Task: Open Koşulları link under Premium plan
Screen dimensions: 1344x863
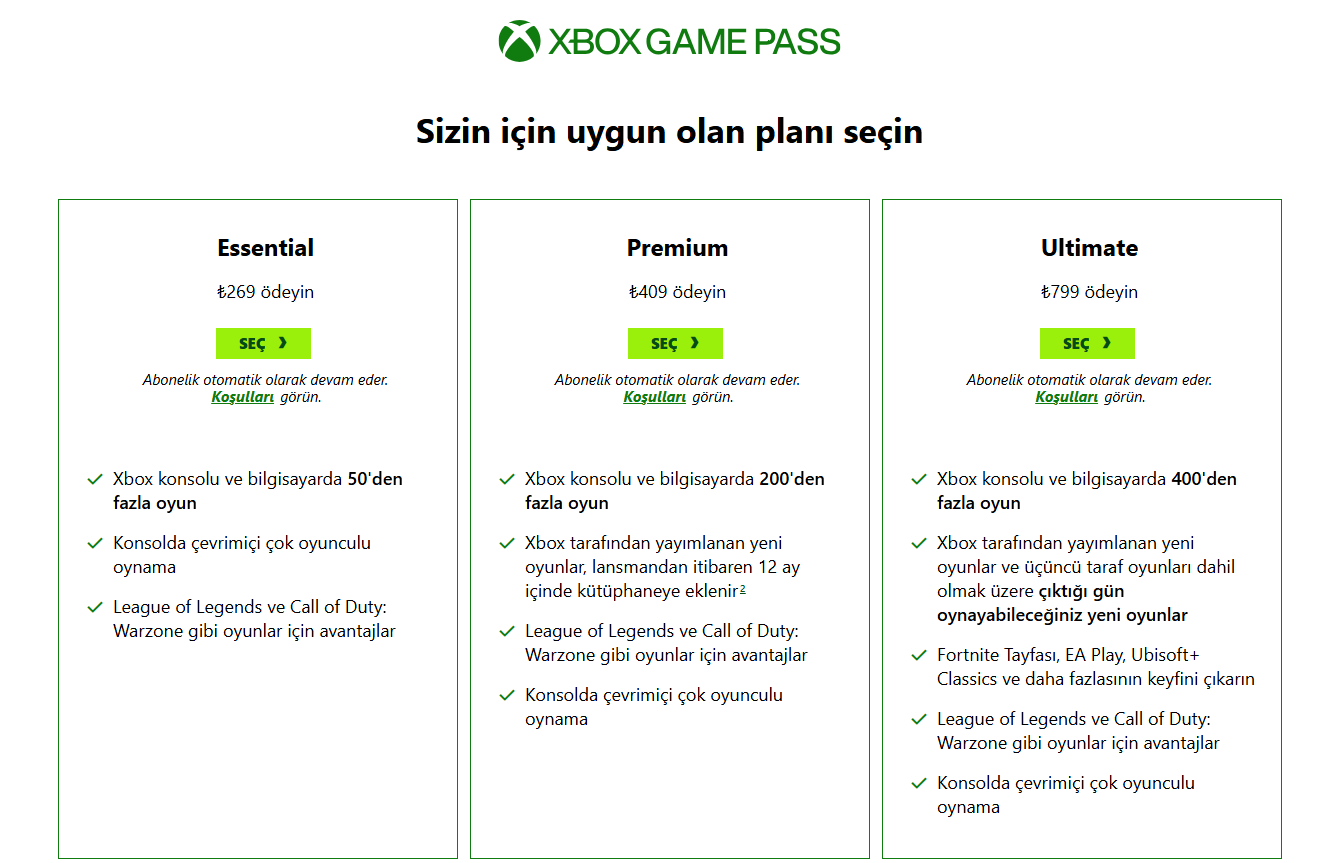Action: point(655,397)
